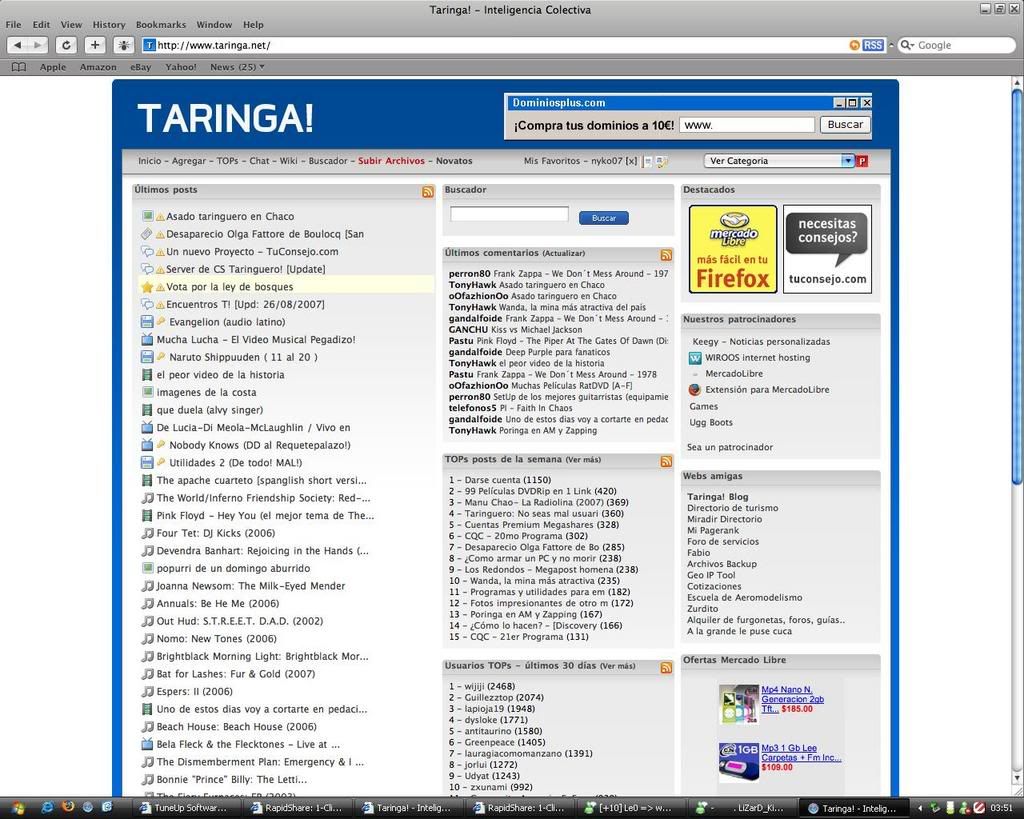Open the Edit menu
The image size is (1024, 819).
(x=41, y=25)
